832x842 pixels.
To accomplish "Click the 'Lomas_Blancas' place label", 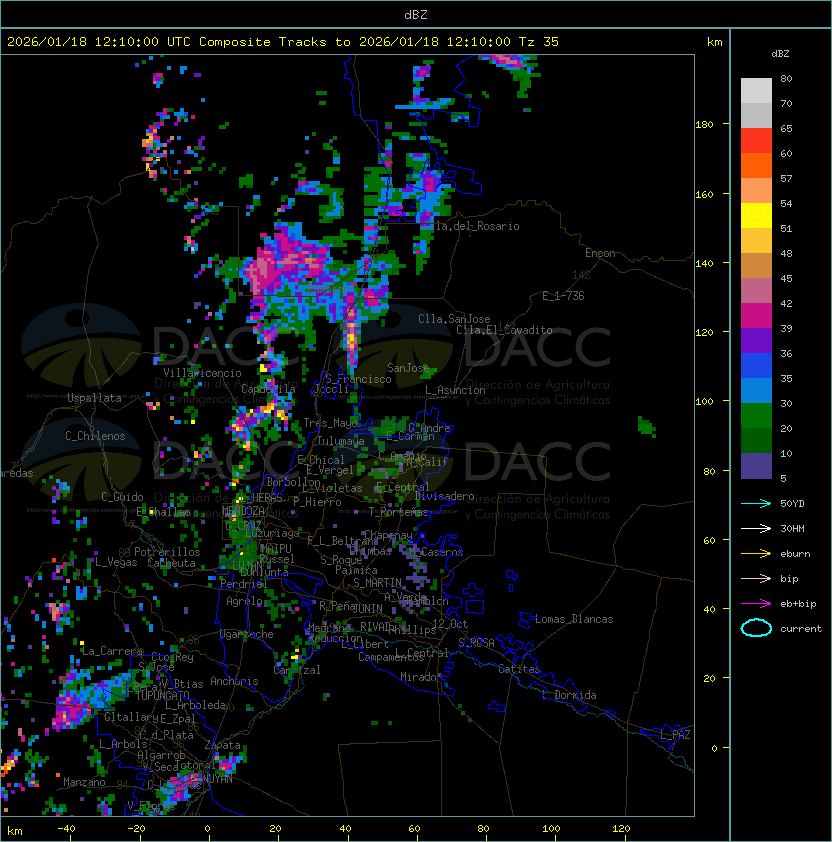I will pyautogui.click(x=574, y=619).
